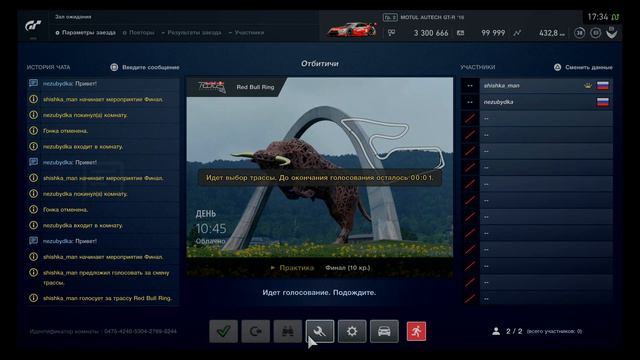The height and width of the screenshot is (360, 640).
Task: Click the info icon beside 'предложил голосовать за смену трассы'
Action: pos(33,272)
